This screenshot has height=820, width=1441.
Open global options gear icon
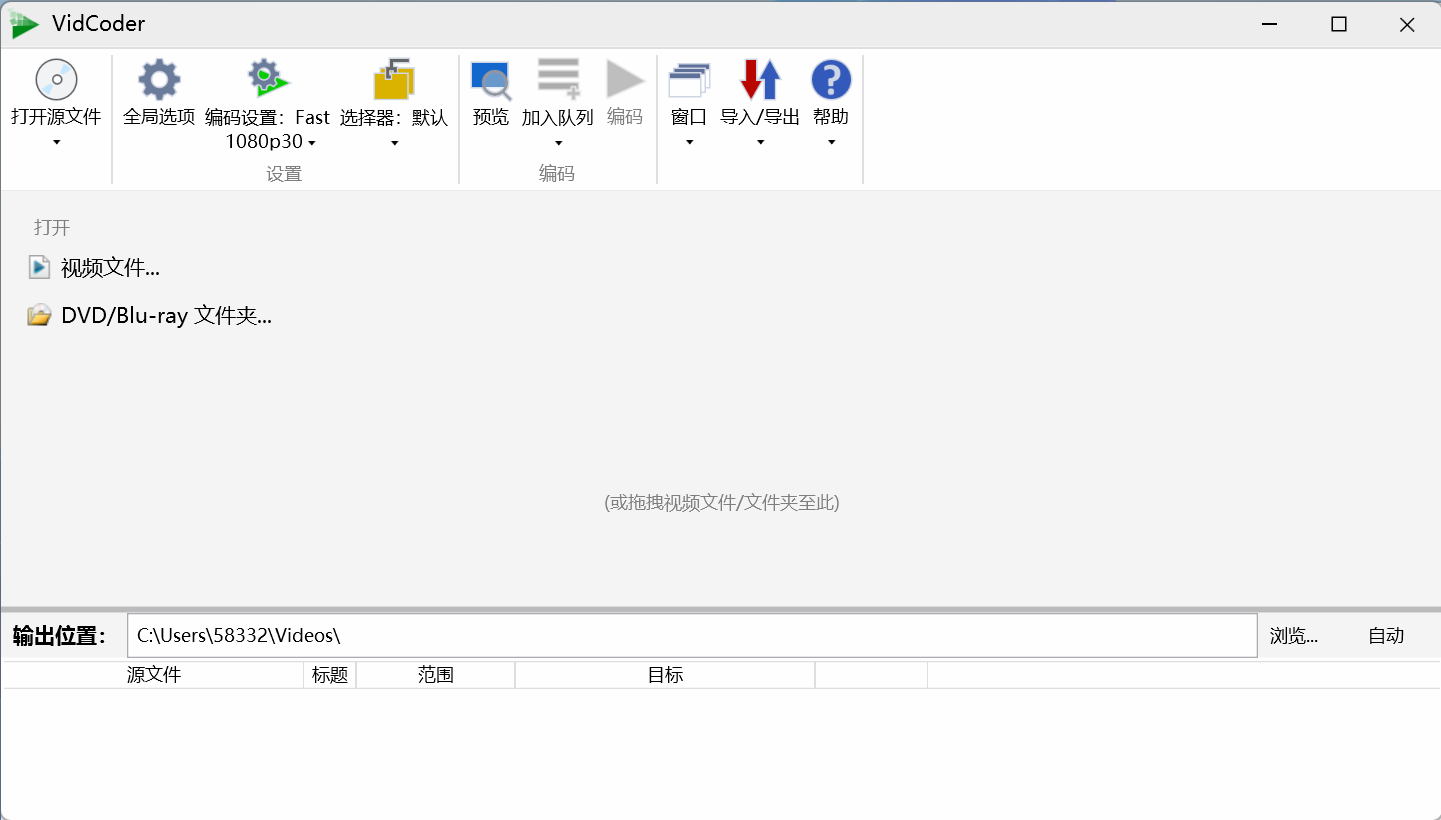pyautogui.click(x=159, y=80)
